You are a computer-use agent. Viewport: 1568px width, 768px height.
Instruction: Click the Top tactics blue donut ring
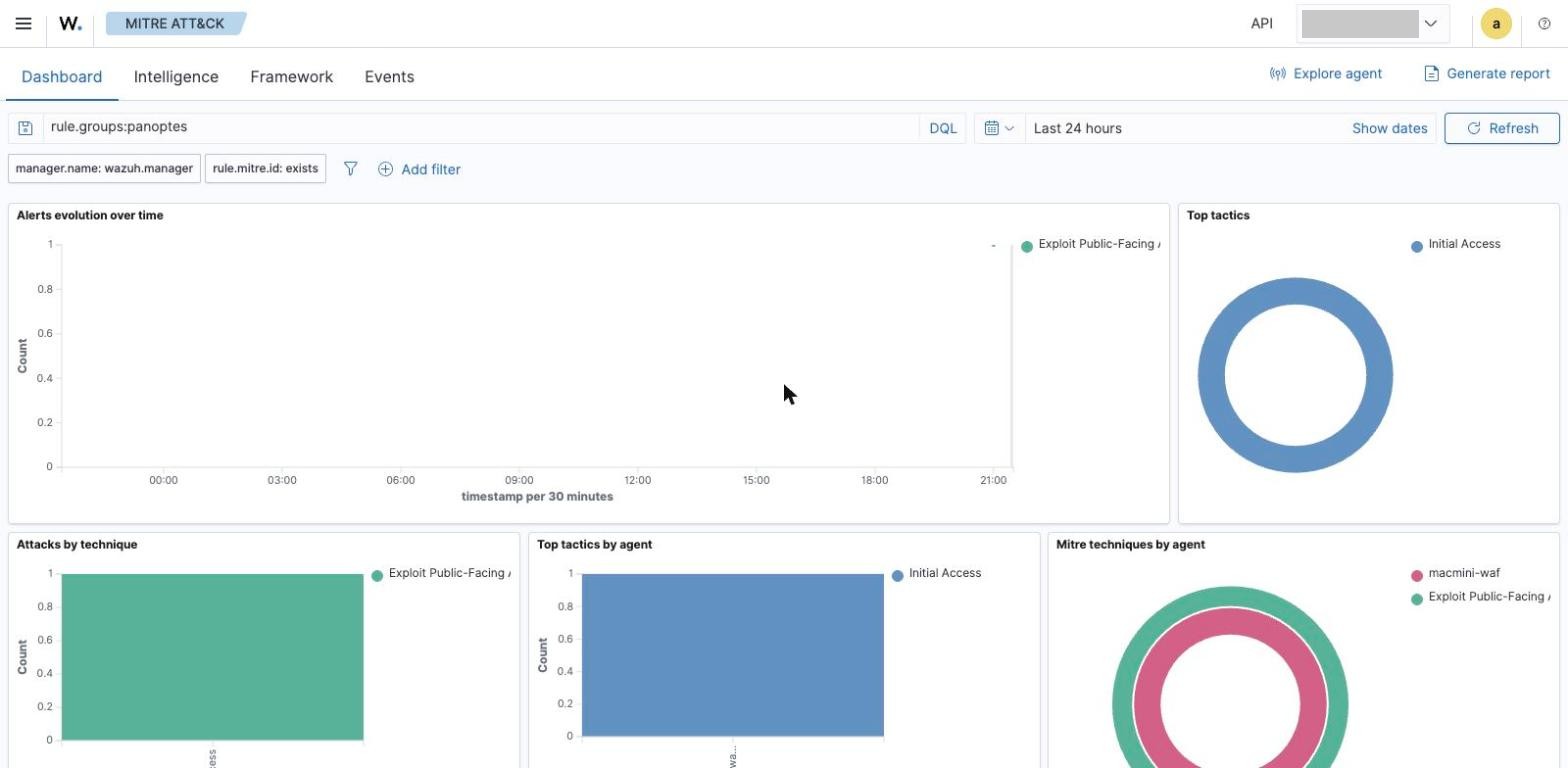pos(1211,375)
